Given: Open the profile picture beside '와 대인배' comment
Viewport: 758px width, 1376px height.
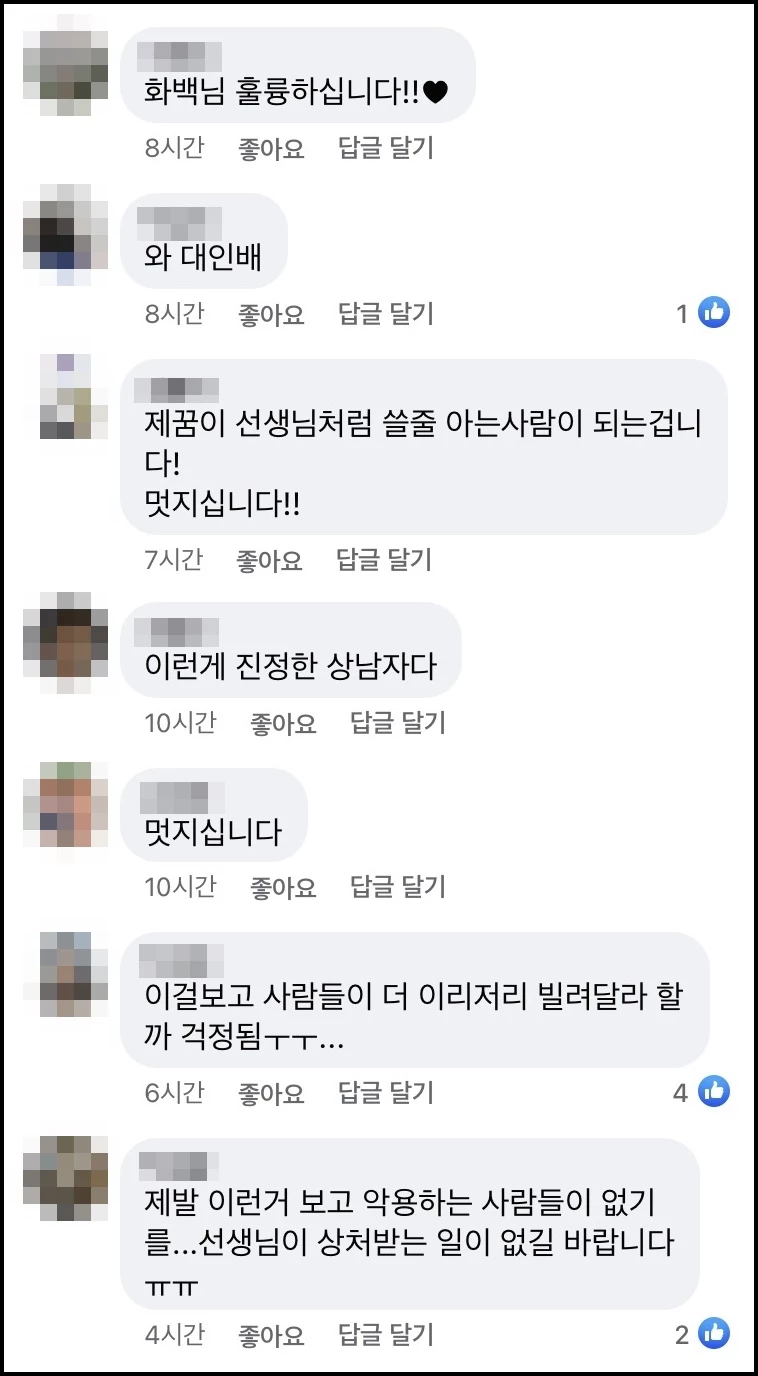Looking at the screenshot, I should 66,227.
